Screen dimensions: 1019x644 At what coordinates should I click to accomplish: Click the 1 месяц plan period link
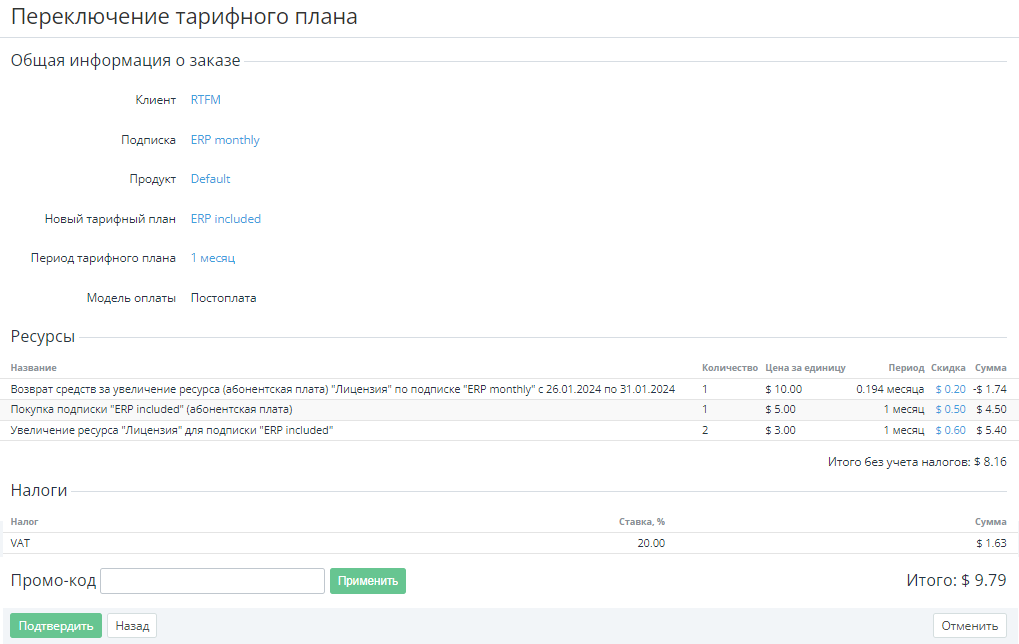[x=213, y=258]
